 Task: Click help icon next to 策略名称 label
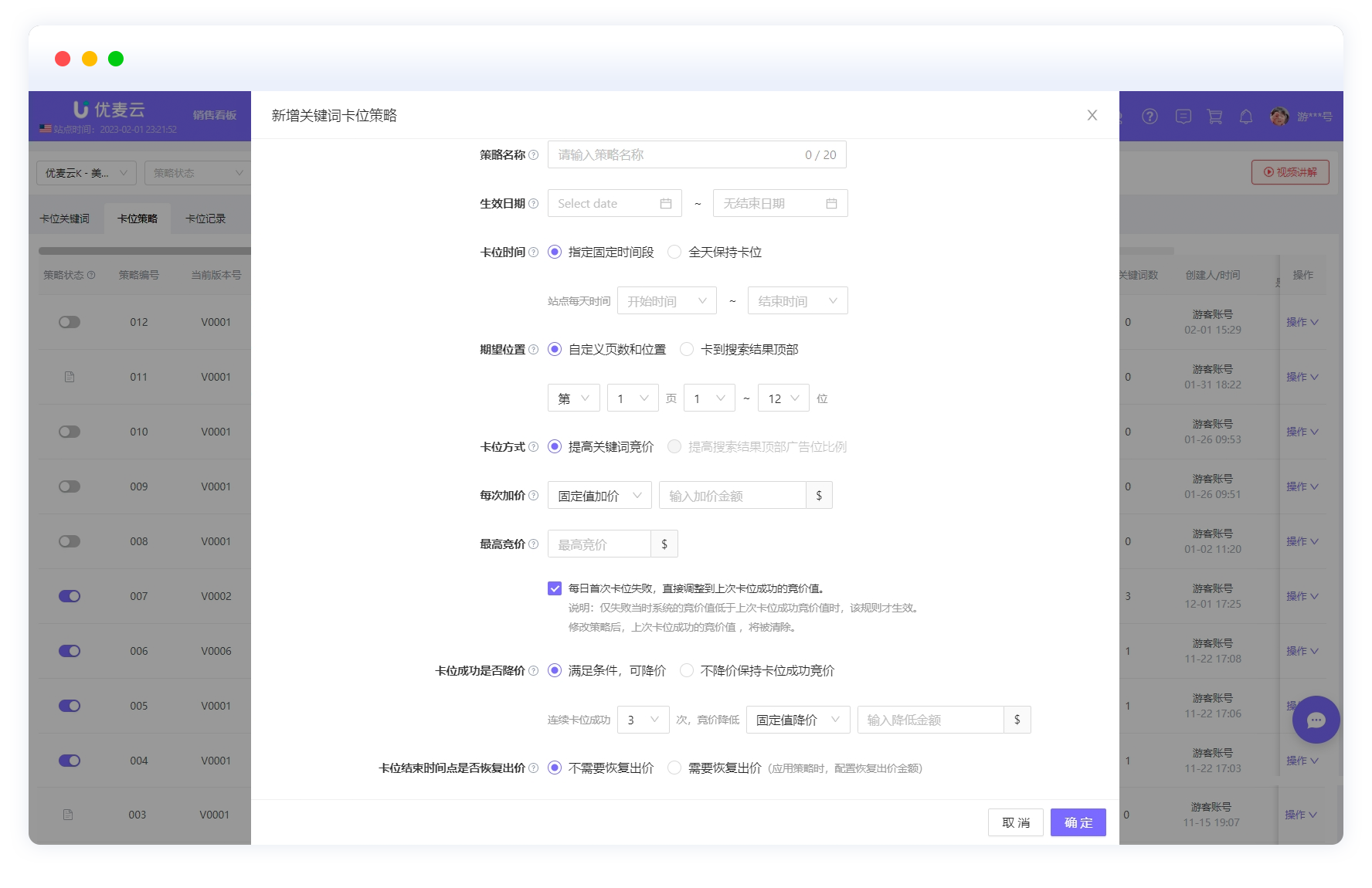coord(533,155)
